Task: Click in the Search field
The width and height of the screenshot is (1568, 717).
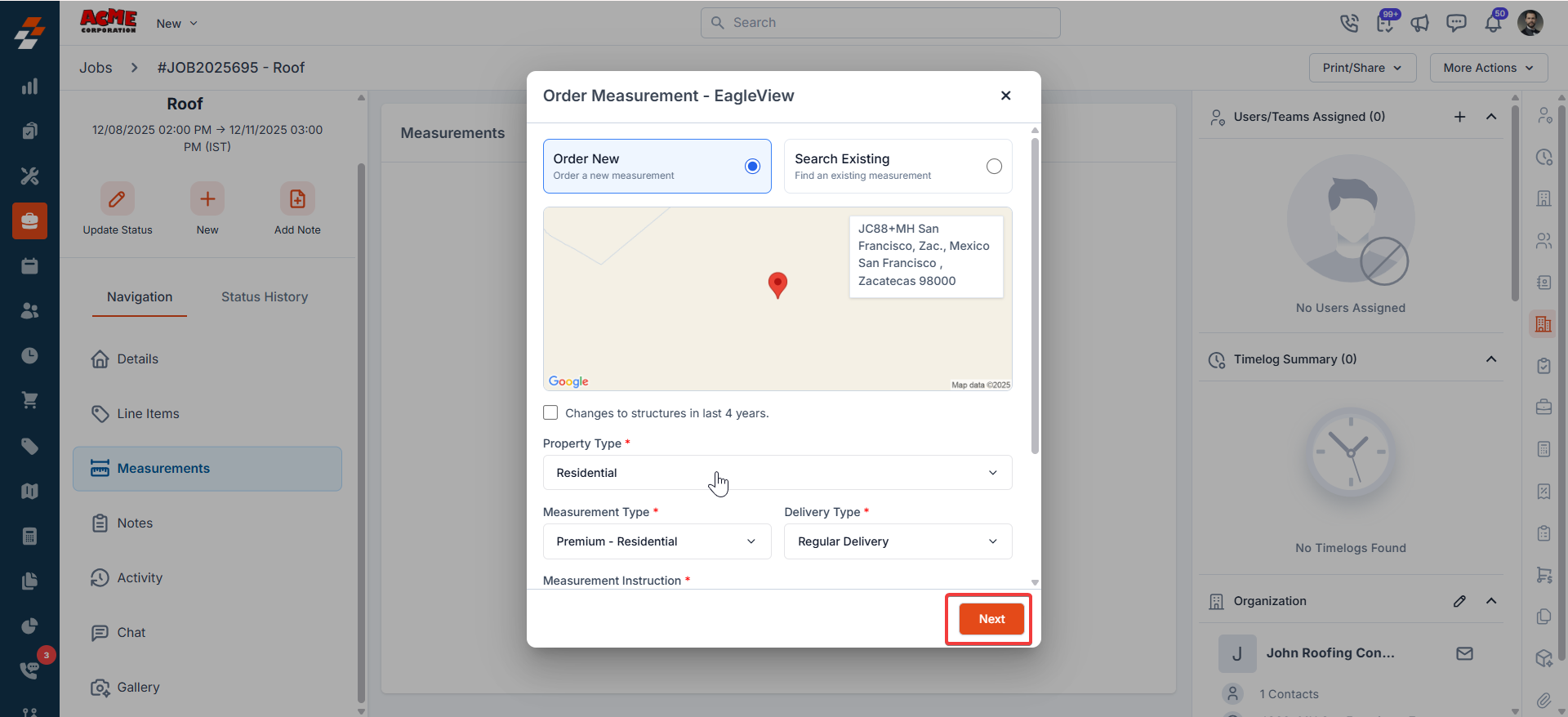Action: coord(880,23)
